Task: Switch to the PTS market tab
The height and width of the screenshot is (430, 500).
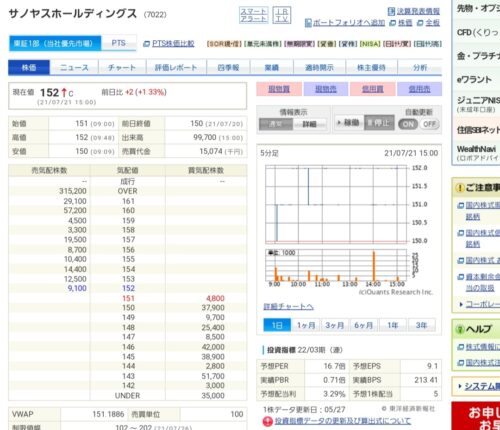Action: pos(119,43)
